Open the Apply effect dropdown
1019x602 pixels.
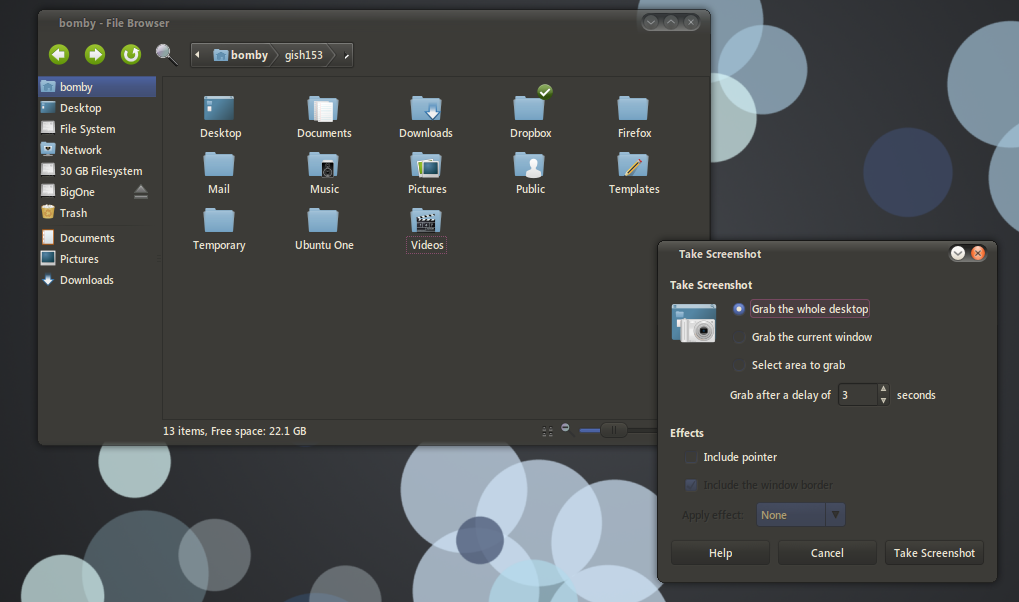801,515
